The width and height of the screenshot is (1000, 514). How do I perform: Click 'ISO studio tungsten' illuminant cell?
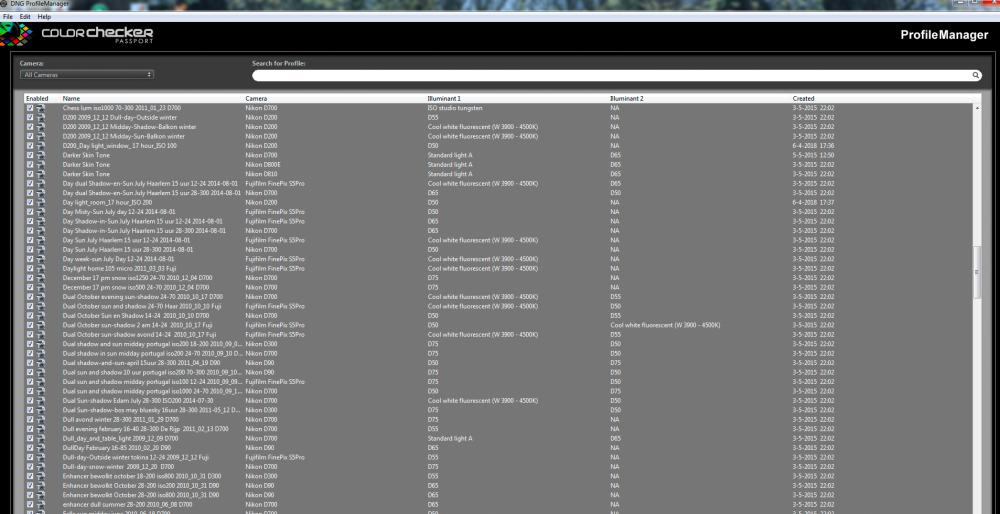[455, 108]
